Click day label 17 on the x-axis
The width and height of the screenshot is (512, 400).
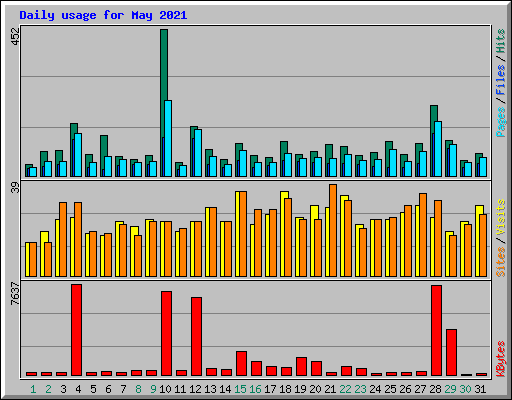pyautogui.click(x=270, y=389)
